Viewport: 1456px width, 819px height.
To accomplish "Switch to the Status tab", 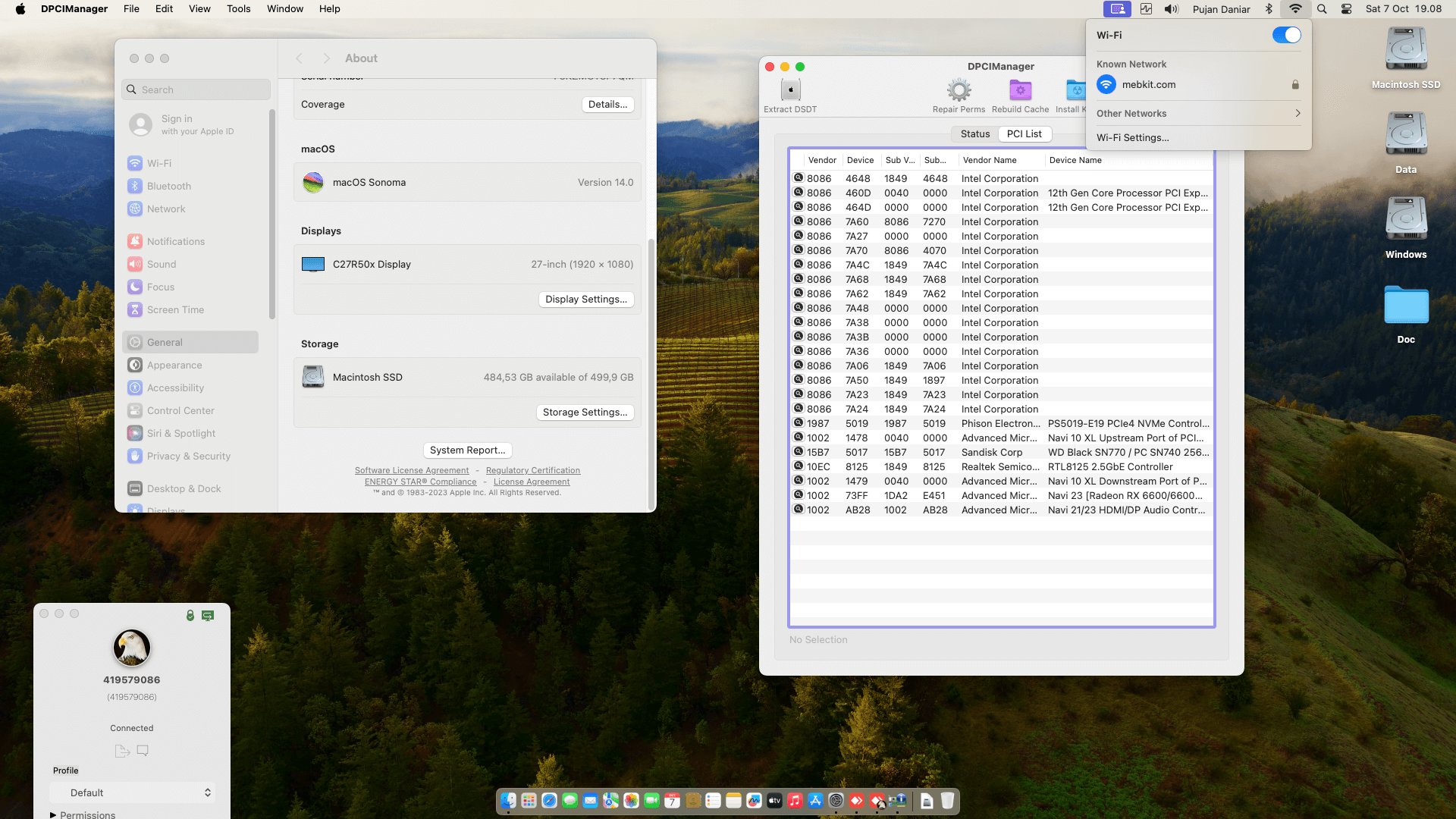I will 974,133.
